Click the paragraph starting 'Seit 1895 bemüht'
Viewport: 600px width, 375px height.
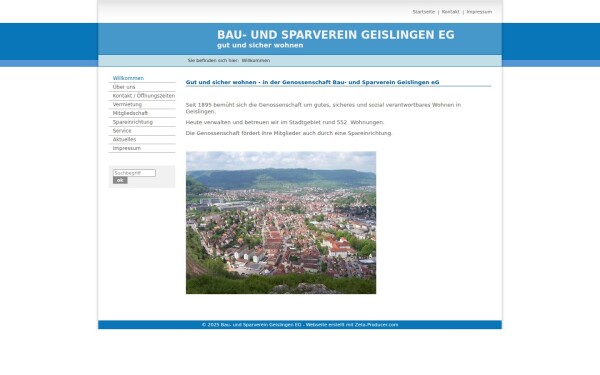(323, 108)
